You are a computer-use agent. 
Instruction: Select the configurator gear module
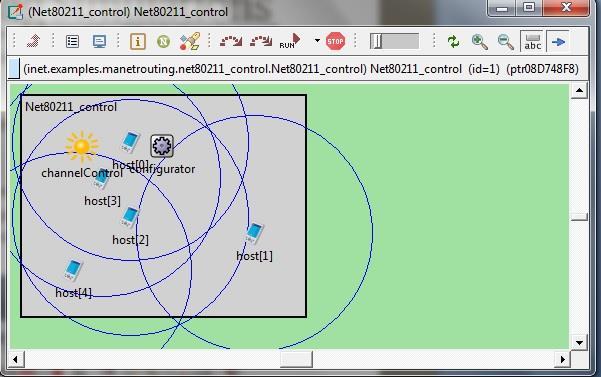(162, 146)
